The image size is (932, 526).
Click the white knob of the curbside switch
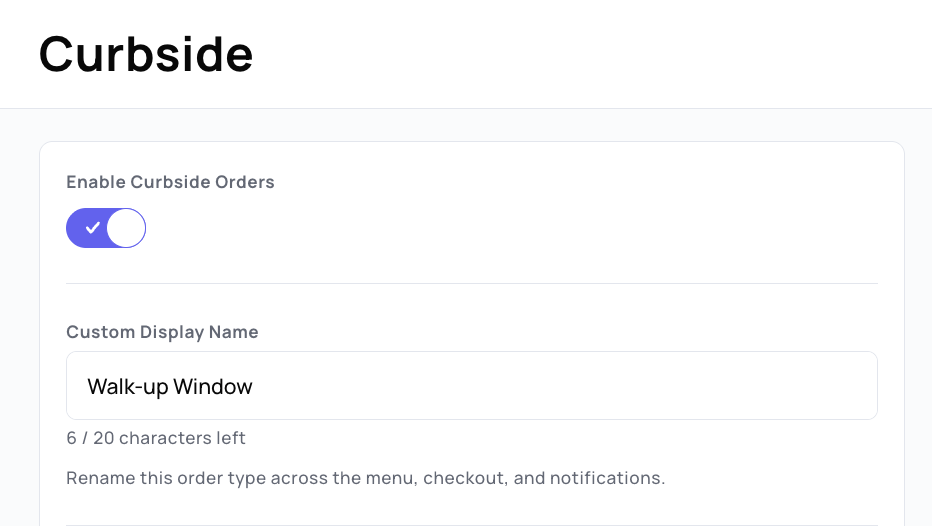pyautogui.click(x=126, y=228)
